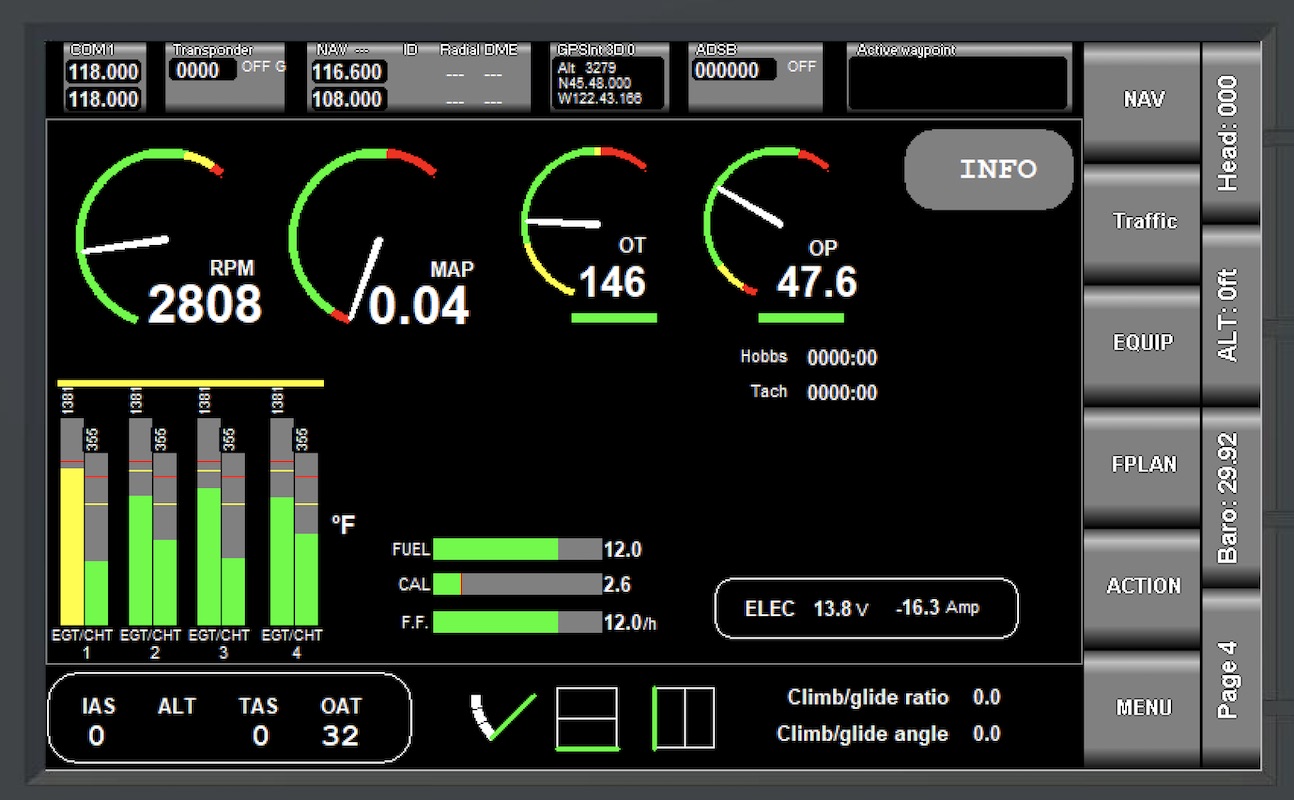
Task: Click the ADSB code 000000 field
Action: 734,70
